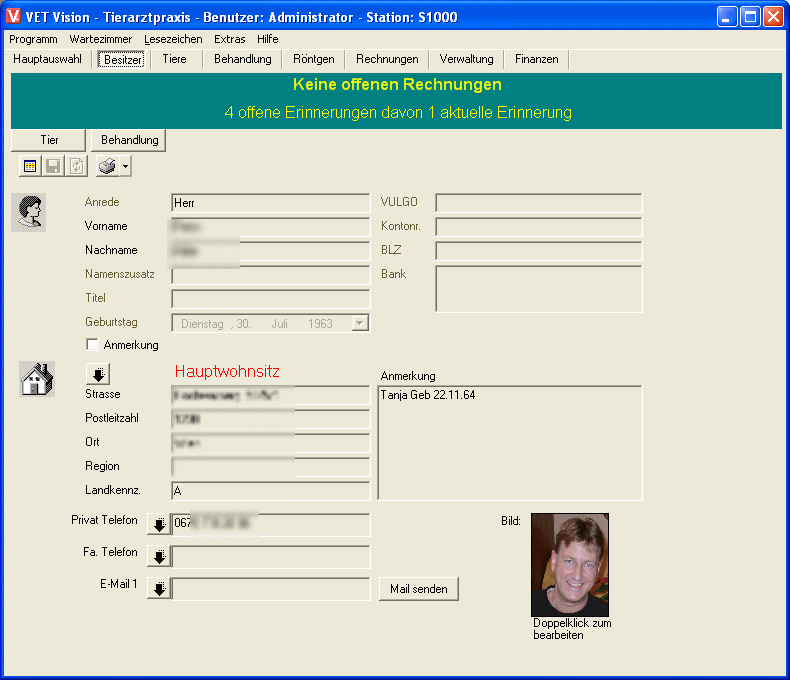
Task: Open the printer dropdown arrow
Action: point(125,166)
